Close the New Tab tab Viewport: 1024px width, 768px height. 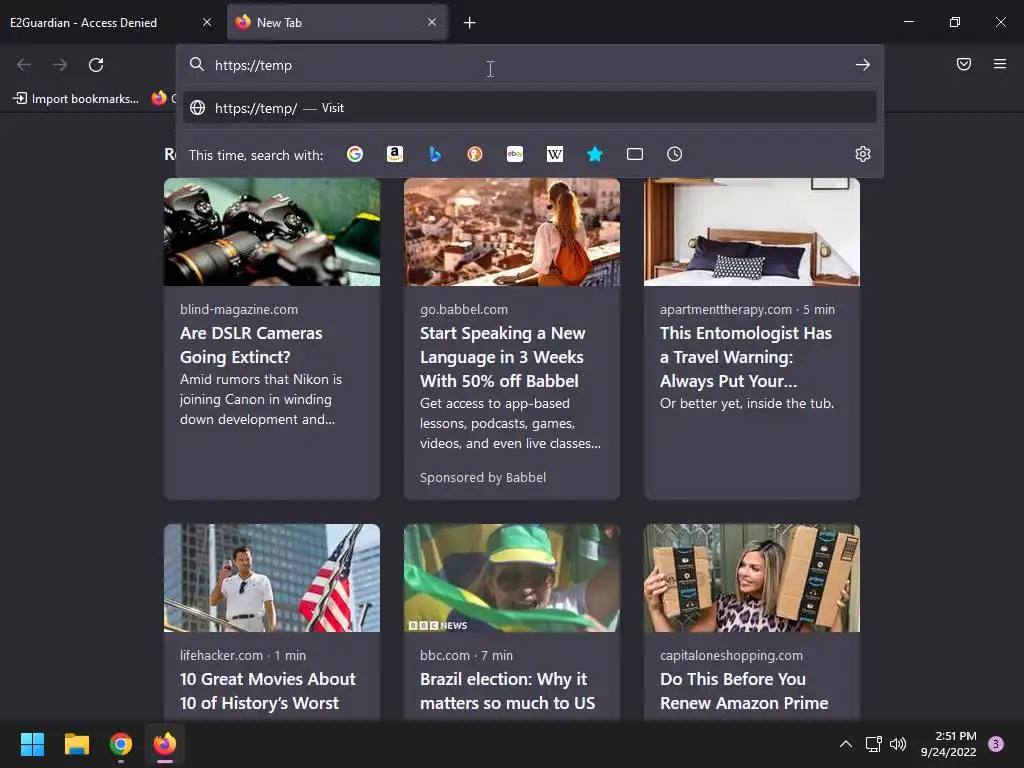click(x=432, y=22)
